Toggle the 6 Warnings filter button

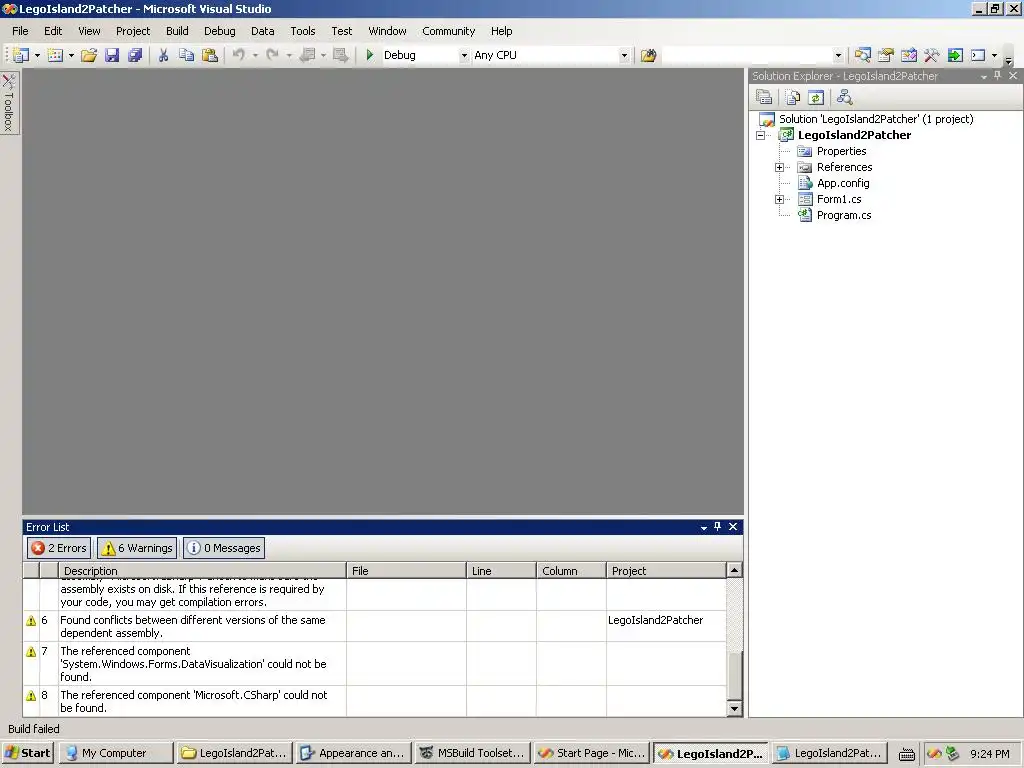(137, 548)
